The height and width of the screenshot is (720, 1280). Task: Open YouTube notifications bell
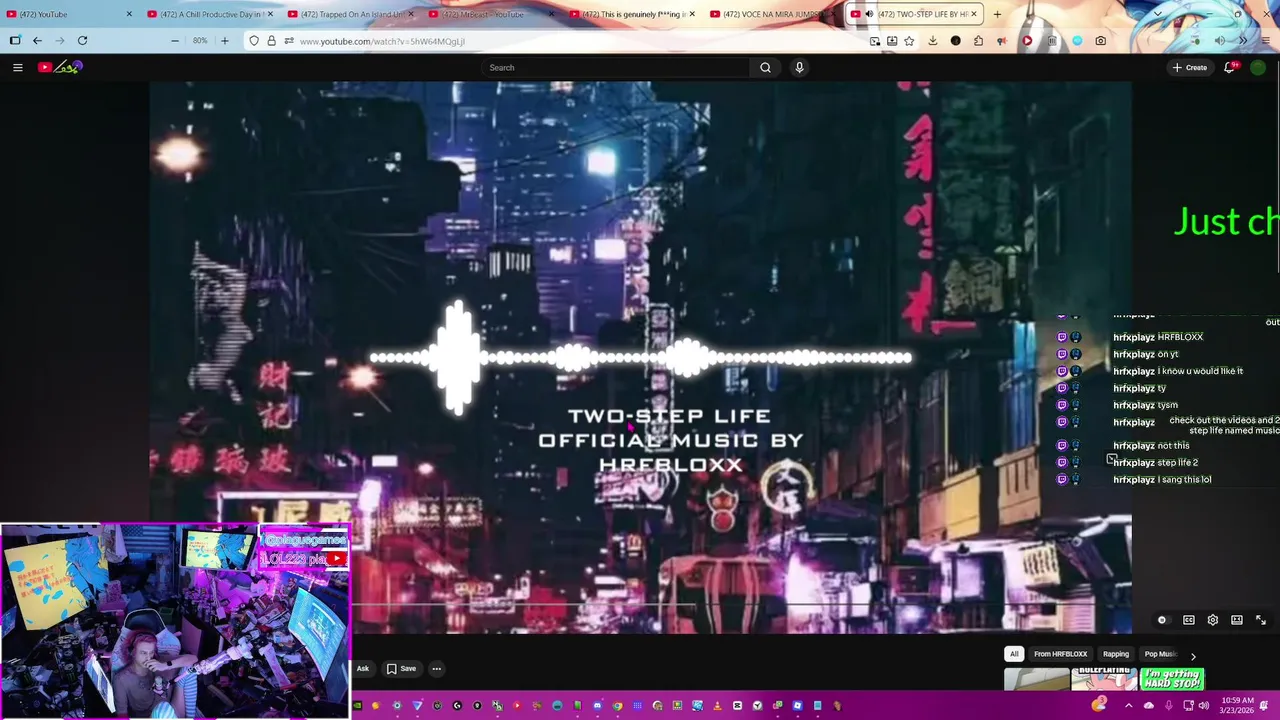pos(1231,67)
